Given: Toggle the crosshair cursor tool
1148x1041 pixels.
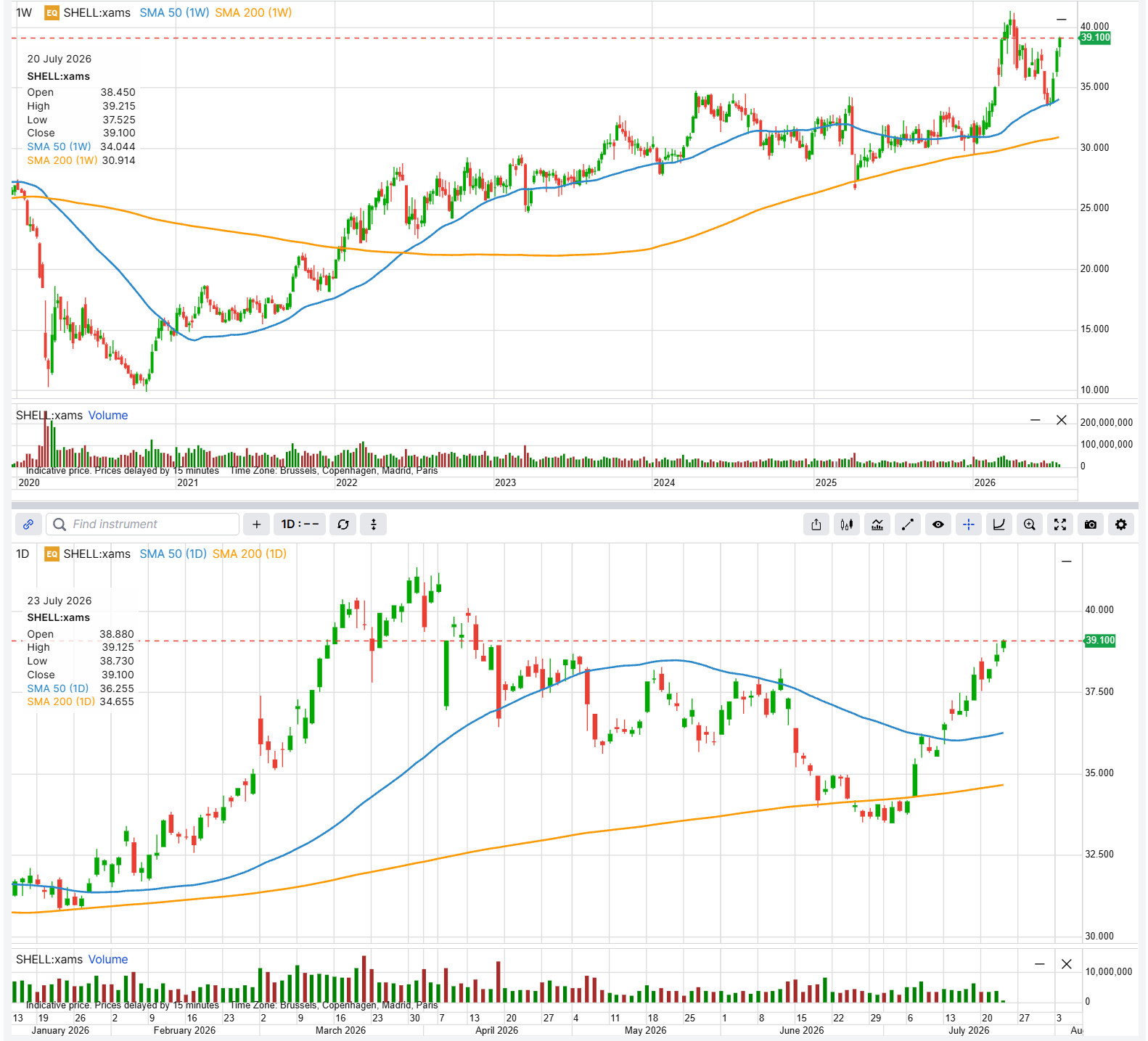Looking at the screenshot, I should tap(969, 524).
